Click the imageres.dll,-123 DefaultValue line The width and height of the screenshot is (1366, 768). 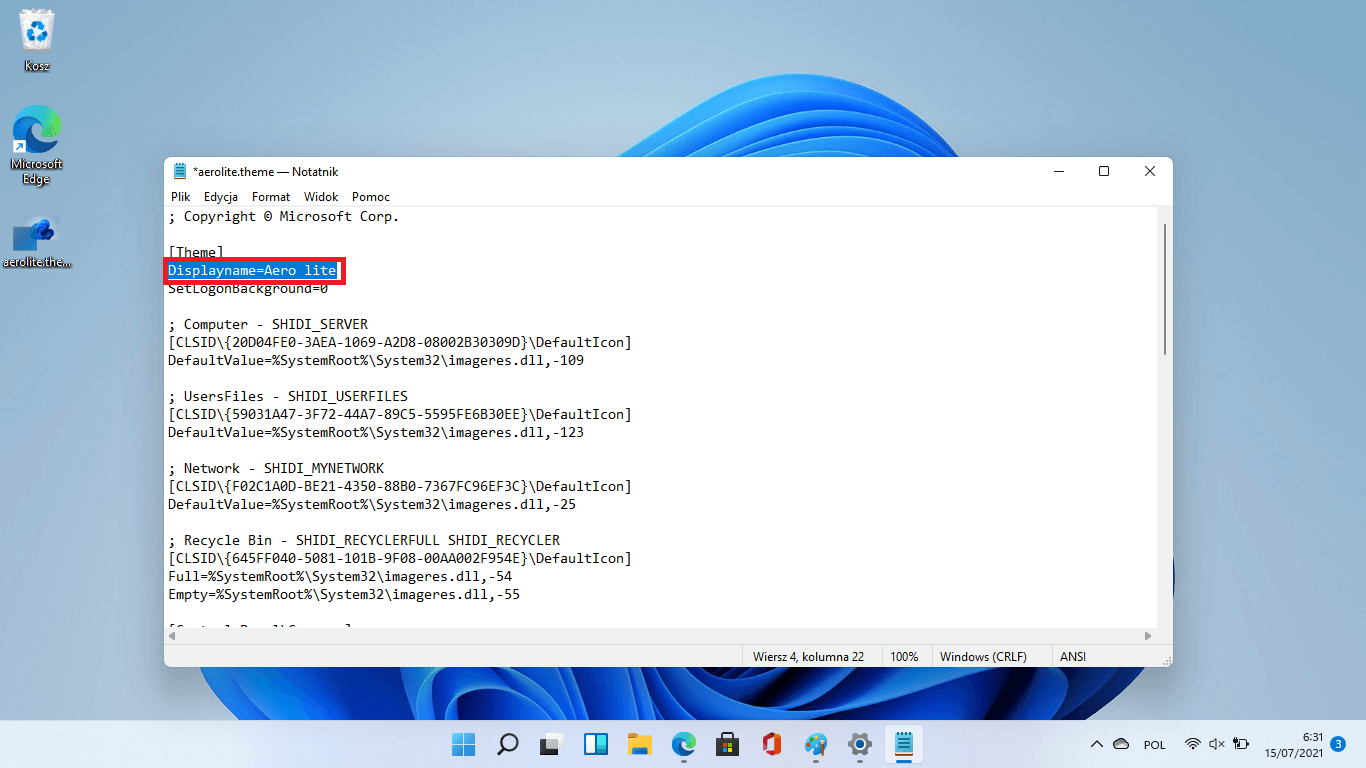376,433
